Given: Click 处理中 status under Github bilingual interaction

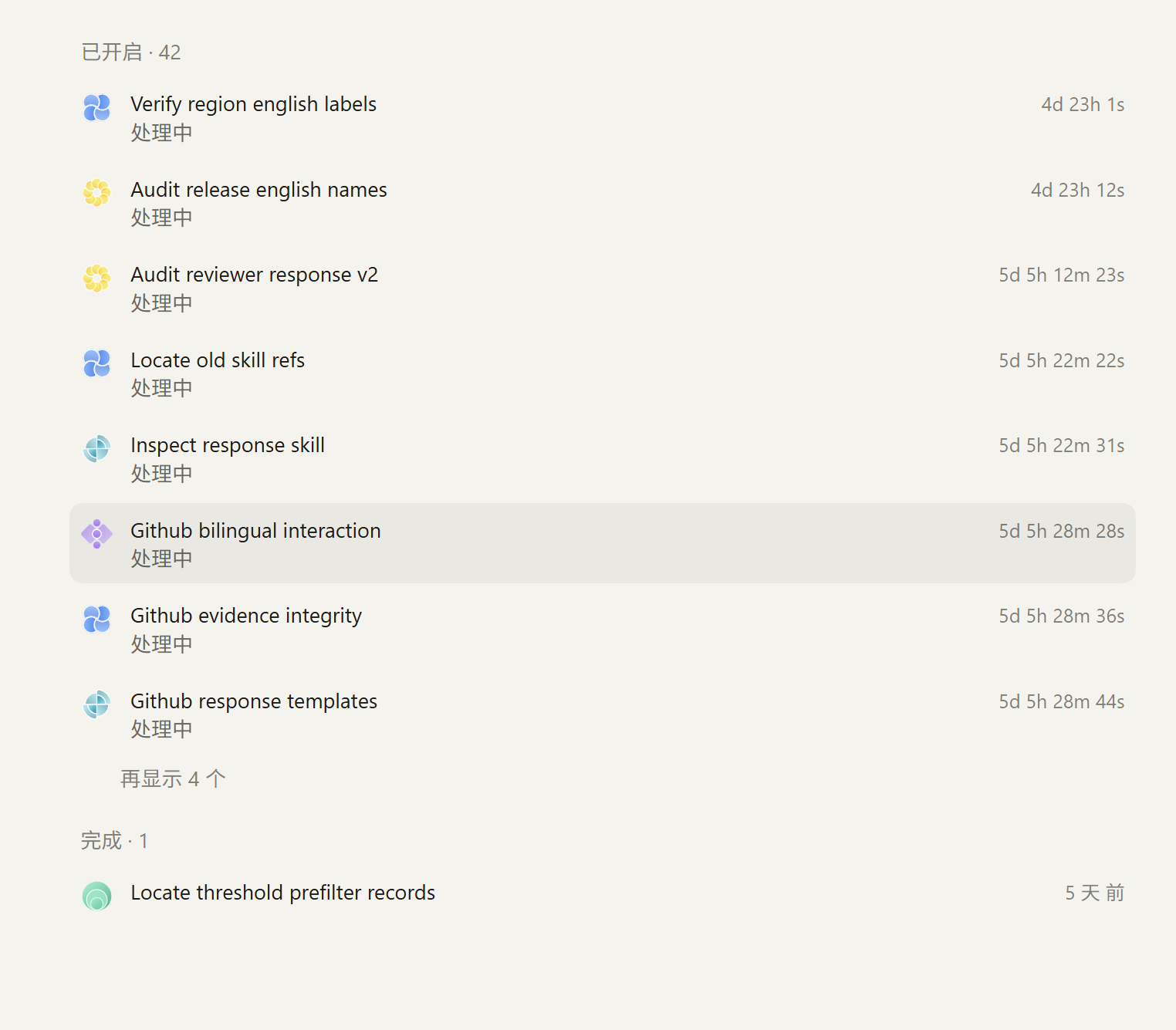Looking at the screenshot, I should click(161, 559).
